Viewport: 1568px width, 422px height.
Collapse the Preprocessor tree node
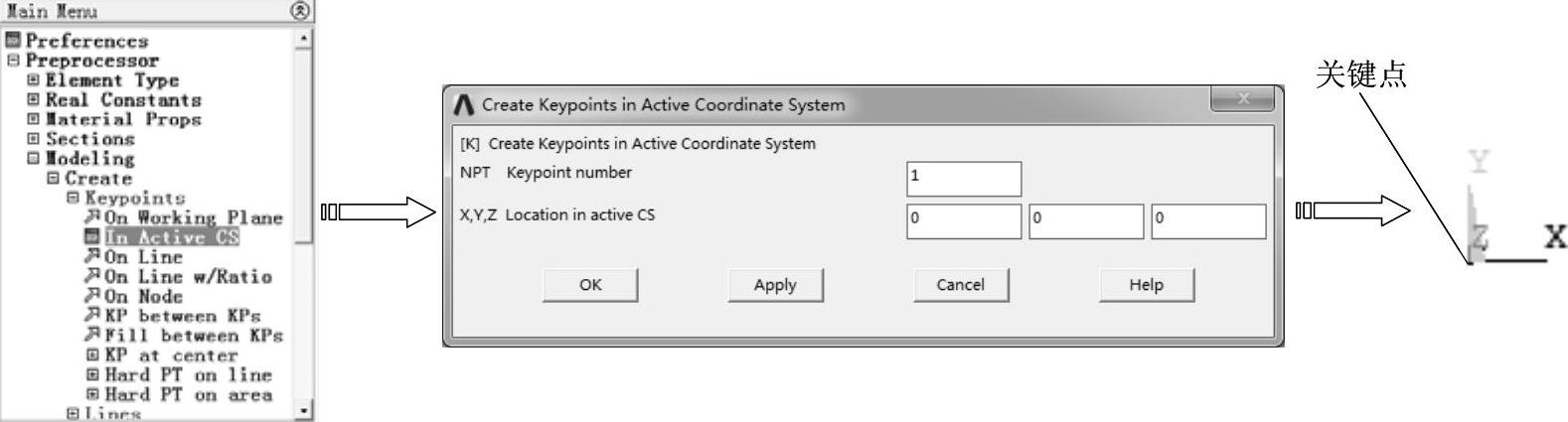click(13, 61)
